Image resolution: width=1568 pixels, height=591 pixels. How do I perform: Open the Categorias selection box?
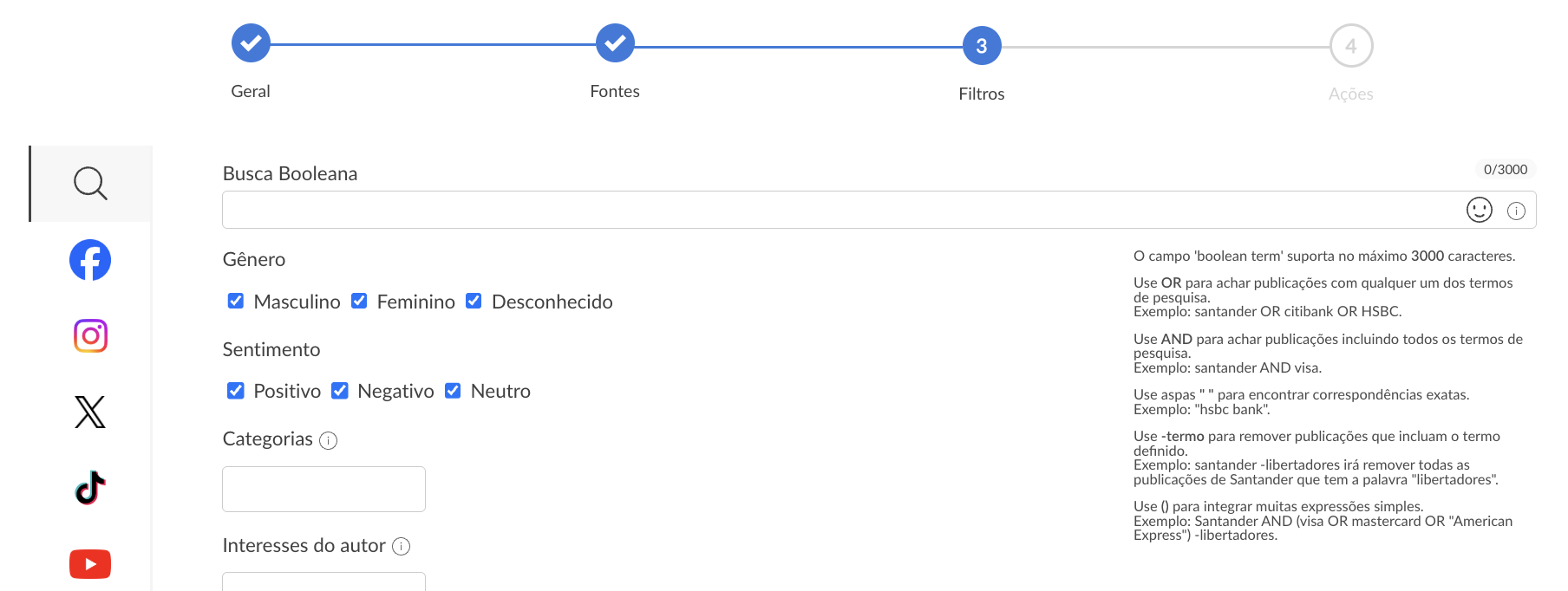pyautogui.click(x=323, y=489)
